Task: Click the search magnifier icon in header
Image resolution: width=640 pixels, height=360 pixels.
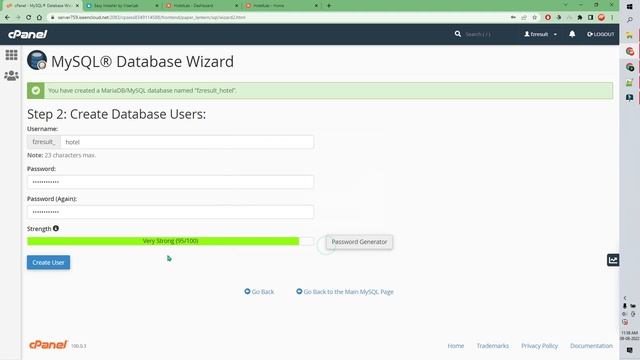Action: [x=458, y=34]
